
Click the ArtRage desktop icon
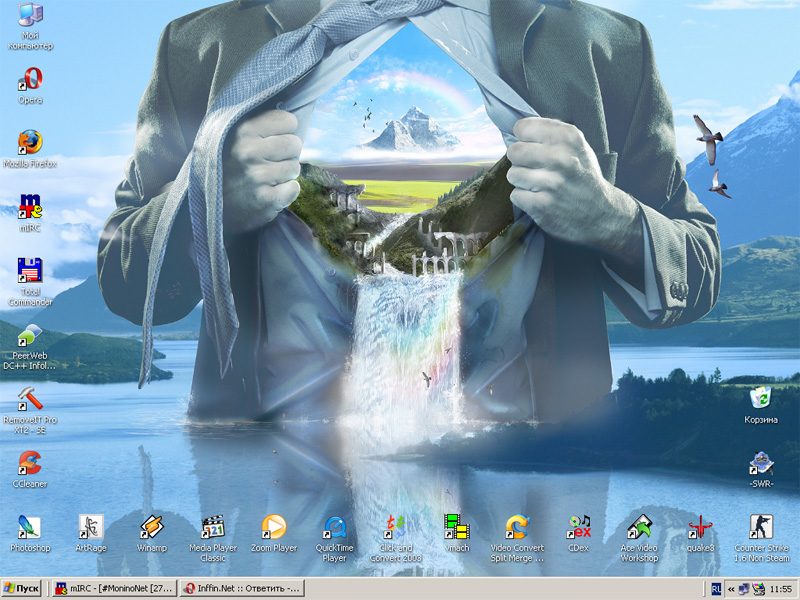[91, 526]
